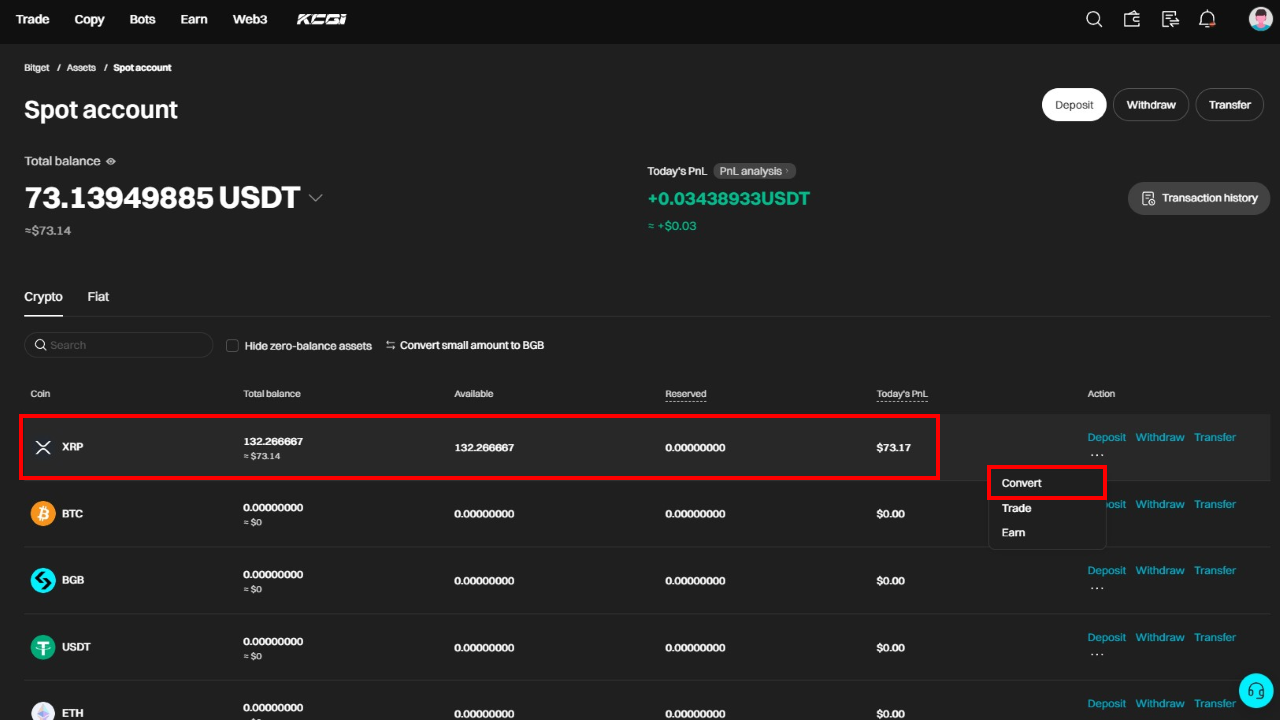Click Deposit link in USDT row

(1107, 637)
